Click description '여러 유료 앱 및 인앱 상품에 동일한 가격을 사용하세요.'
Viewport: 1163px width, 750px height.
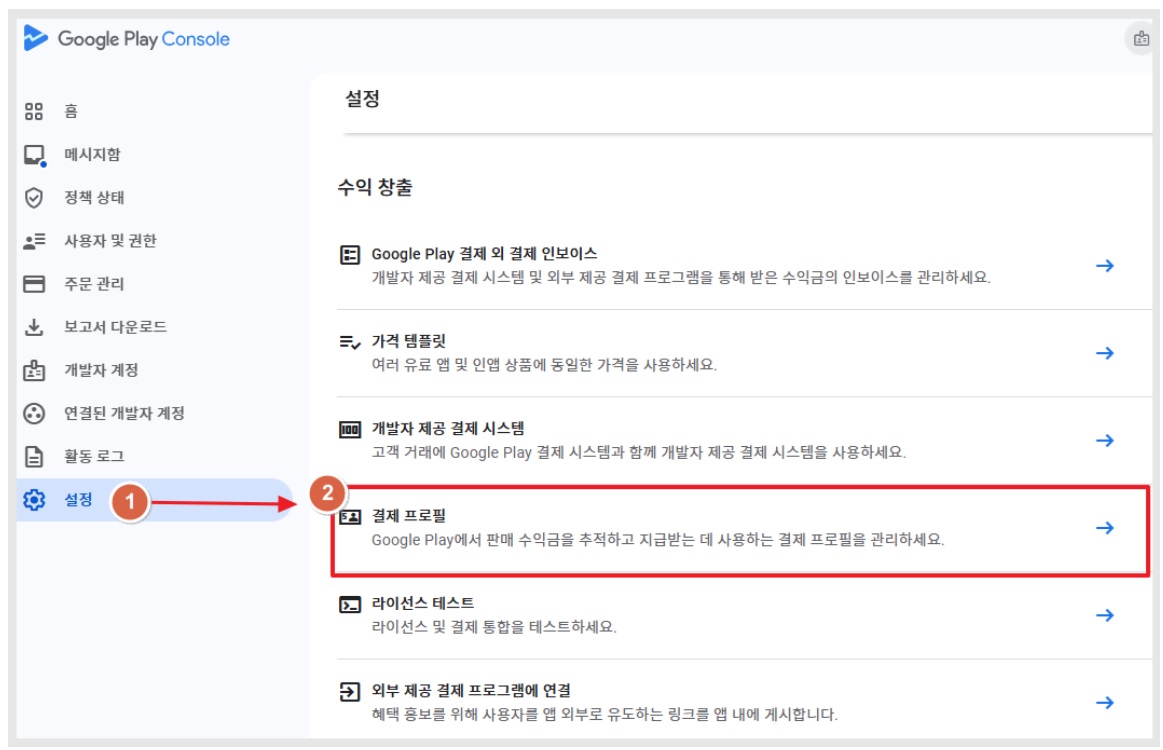click(x=544, y=365)
